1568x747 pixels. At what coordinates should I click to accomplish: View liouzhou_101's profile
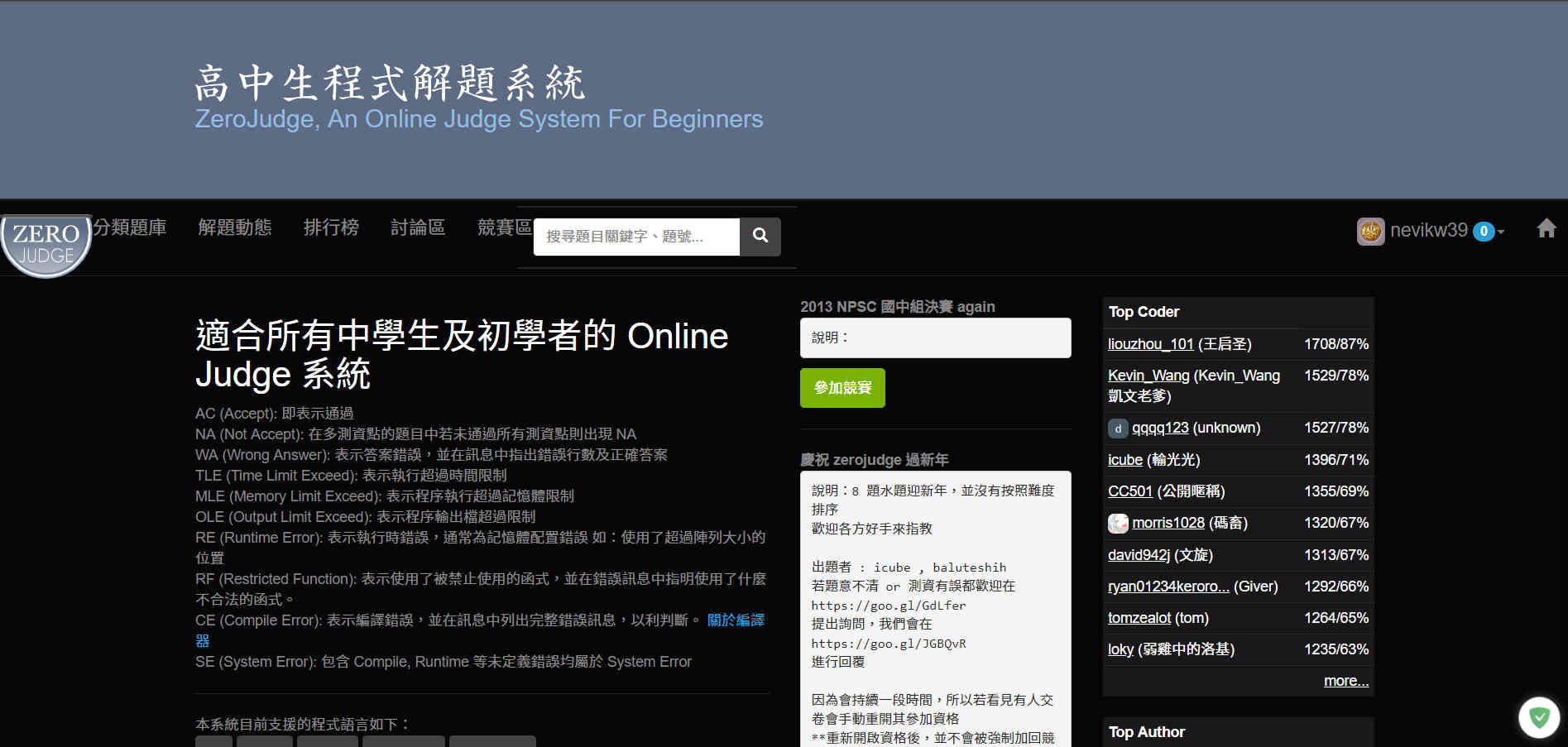[1150, 344]
